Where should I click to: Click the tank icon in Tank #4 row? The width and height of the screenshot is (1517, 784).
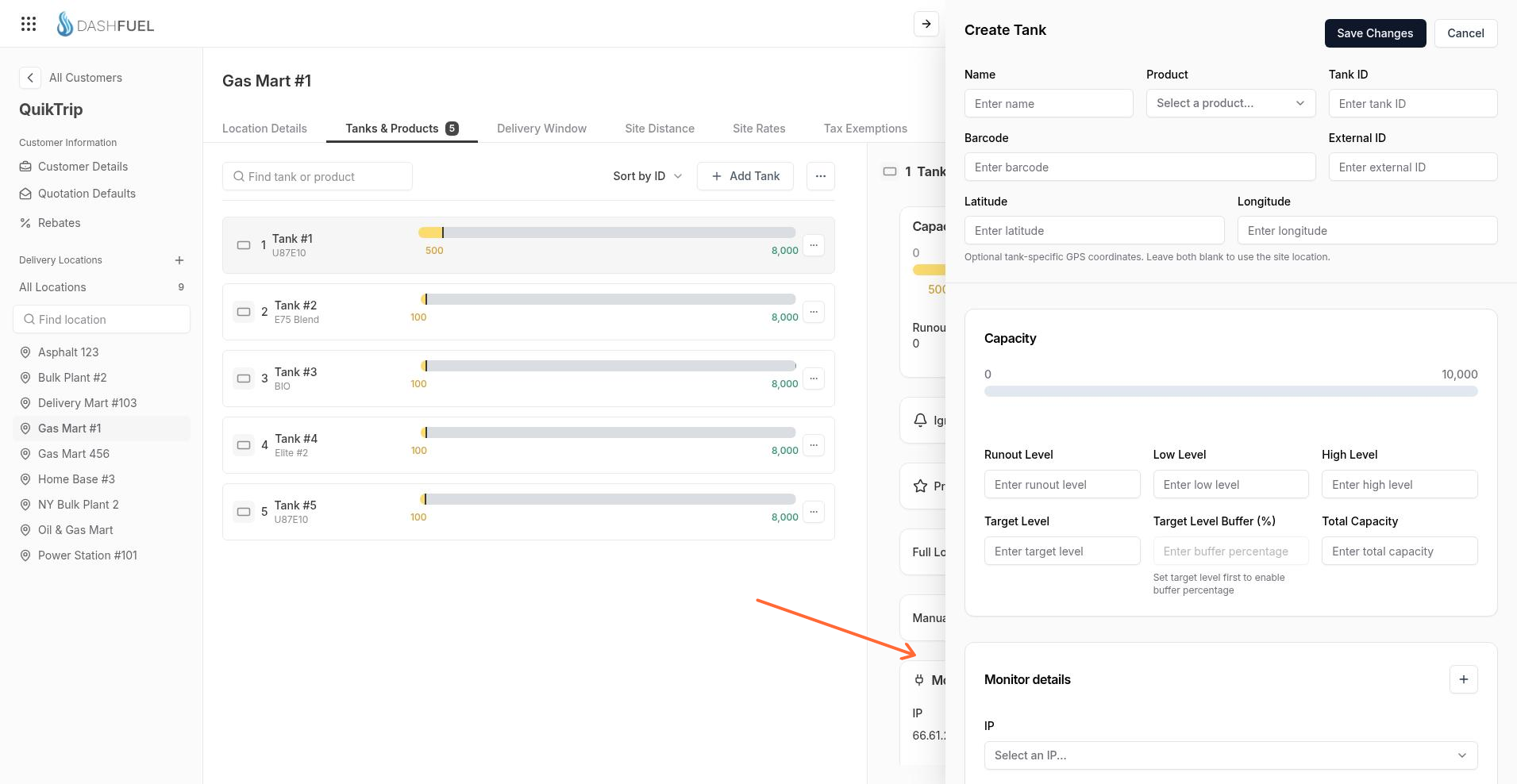244,445
